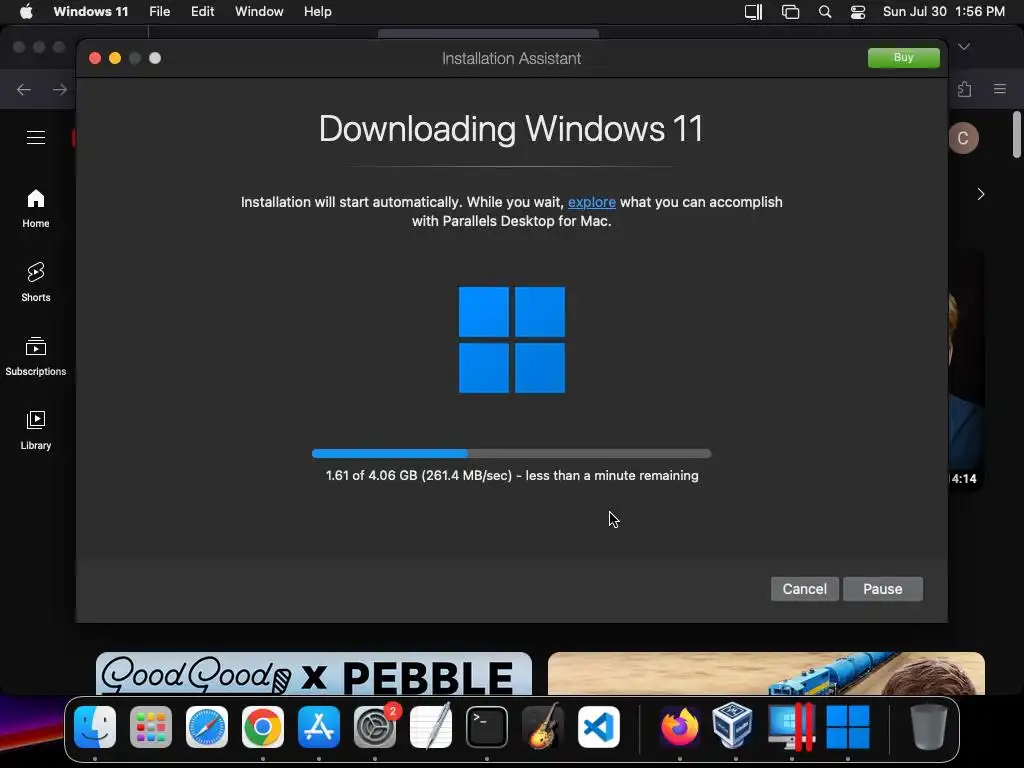Open the train video thumbnail
Image resolution: width=1024 pixels, height=768 pixels.
tap(766, 673)
